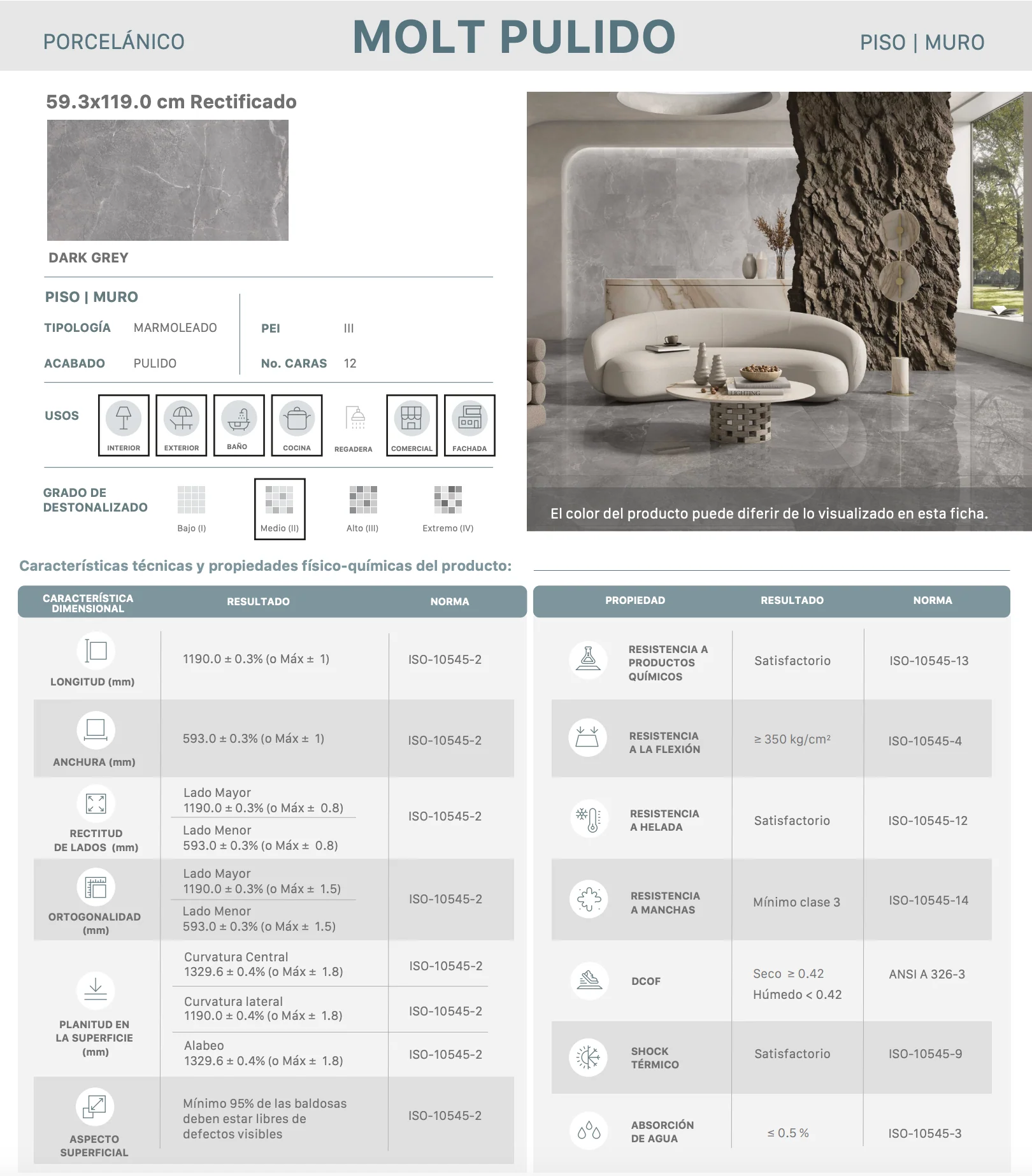Click the ISO-10545-3 norm
1032x1176 pixels.
click(925, 1133)
